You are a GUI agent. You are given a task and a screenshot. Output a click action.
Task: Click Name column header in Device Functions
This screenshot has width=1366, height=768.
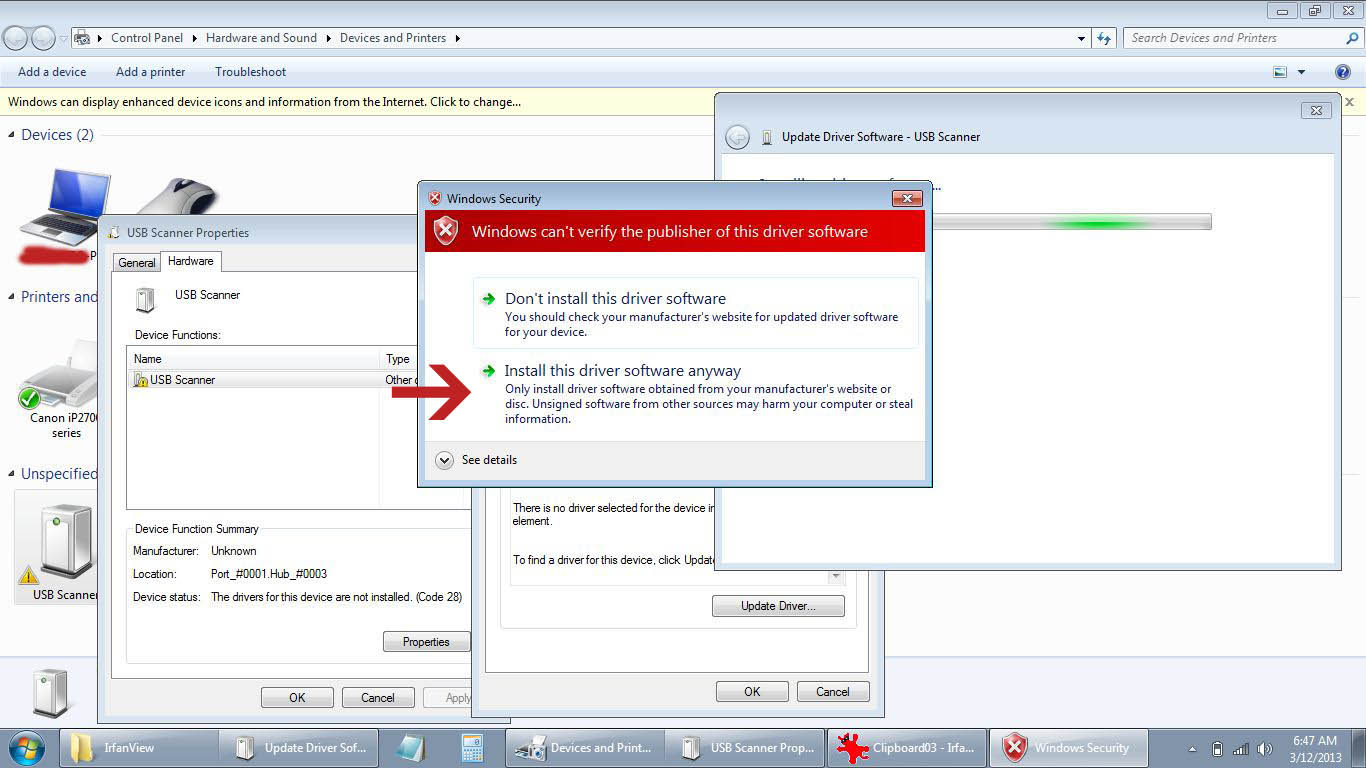click(x=254, y=359)
